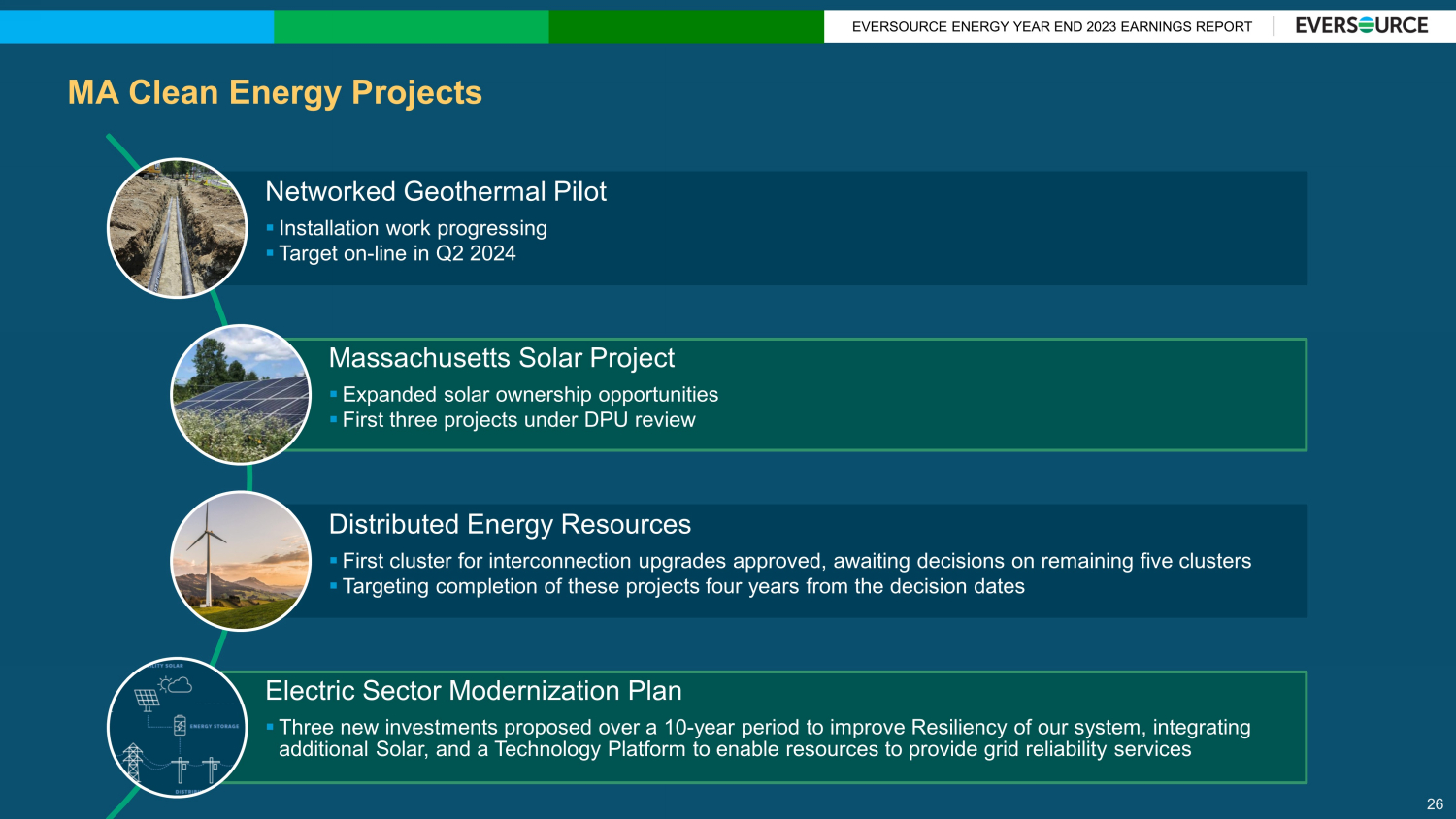The width and height of the screenshot is (1456, 819).
Task: Click the "First three projects under DPU review" bullet
Action: click(x=518, y=420)
